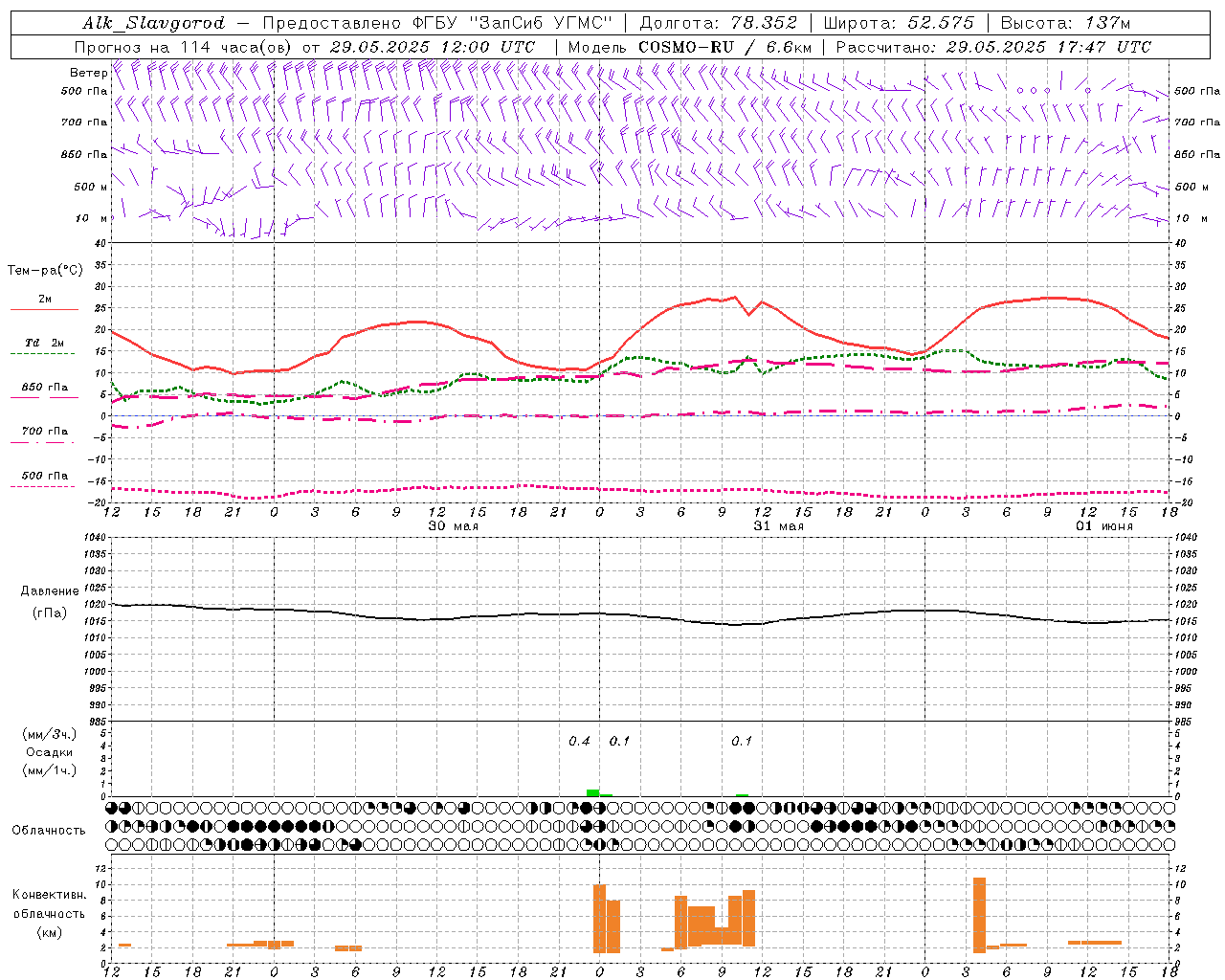Viewport: 1225px width, 980px height.
Task: Click the '850 гПа' temperature legend entry
Action: (44, 388)
